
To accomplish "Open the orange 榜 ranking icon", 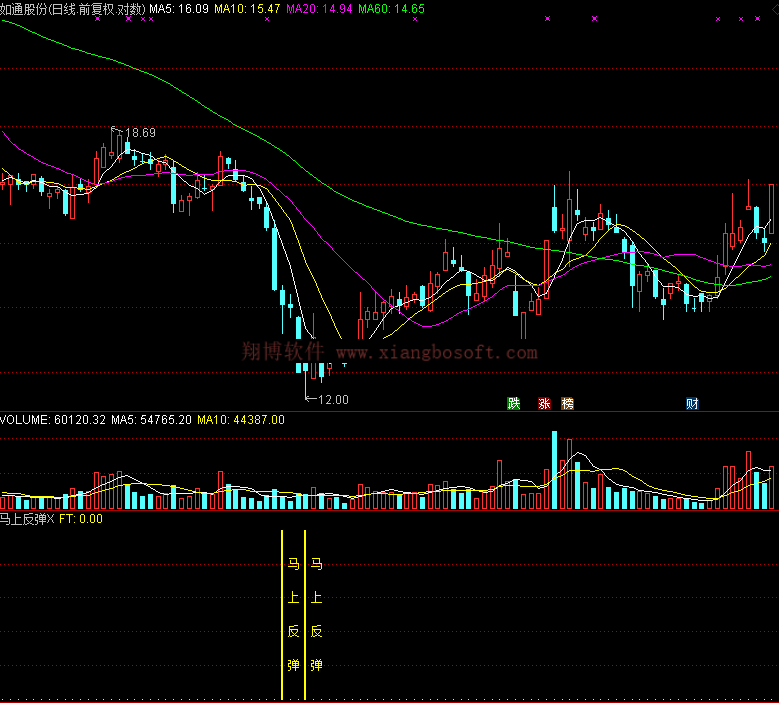I will click(x=567, y=403).
